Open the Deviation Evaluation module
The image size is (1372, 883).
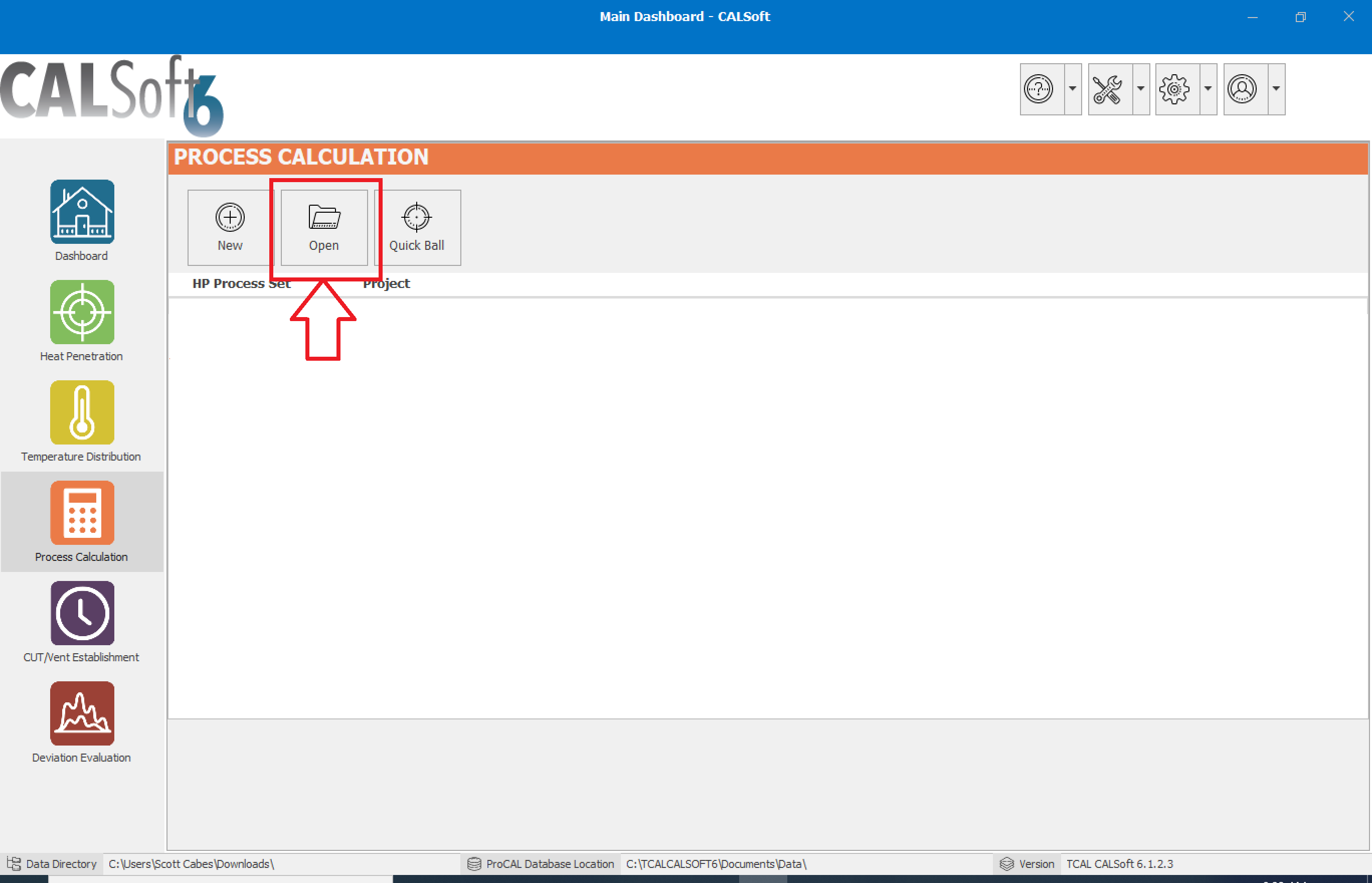pyautogui.click(x=82, y=713)
